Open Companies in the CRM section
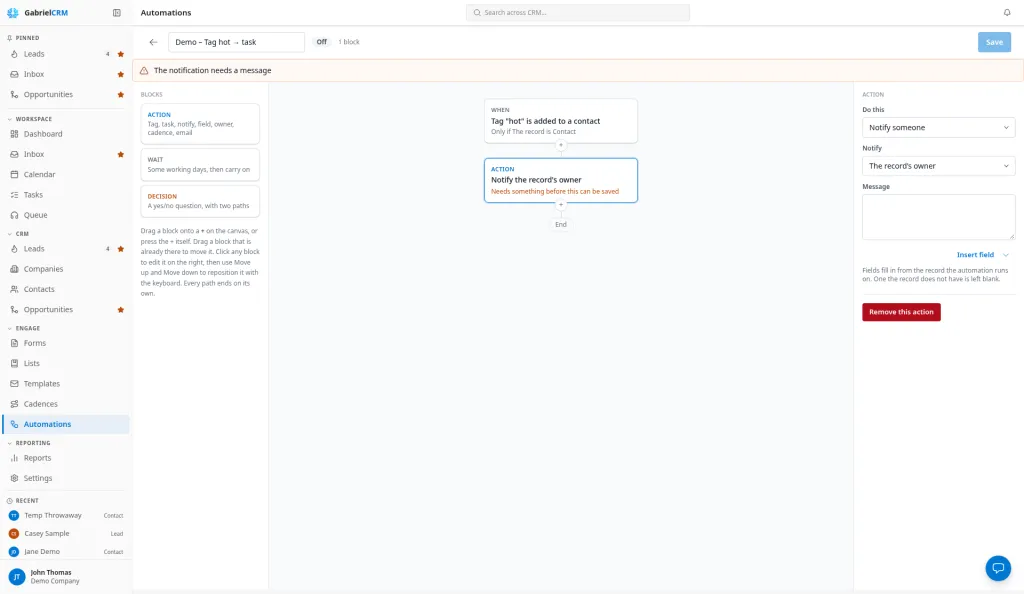The width and height of the screenshot is (1024, 594). (x=65, y=269)
